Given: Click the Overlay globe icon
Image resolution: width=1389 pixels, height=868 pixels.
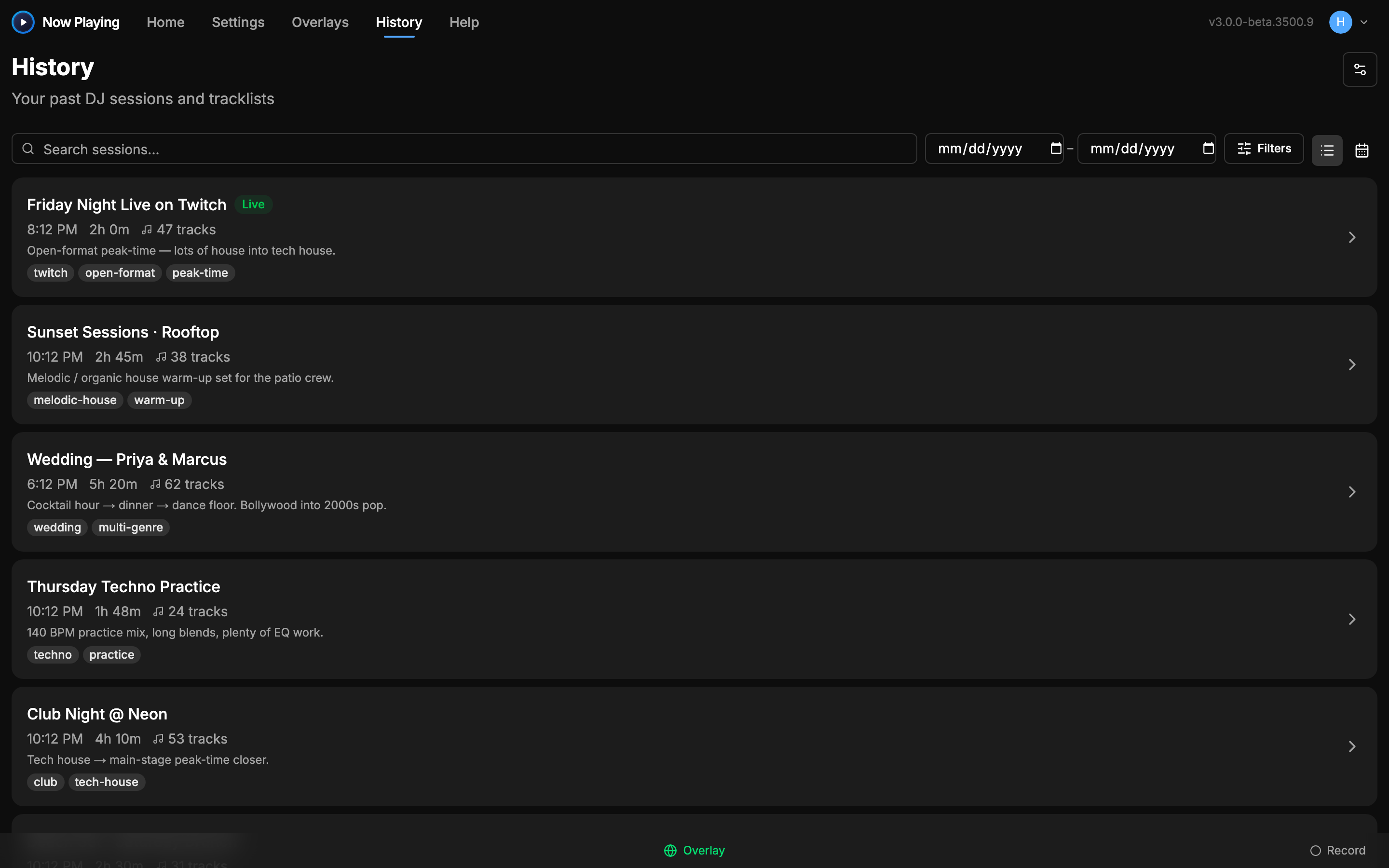Looking at the screenshot, I should click(670, 851).
